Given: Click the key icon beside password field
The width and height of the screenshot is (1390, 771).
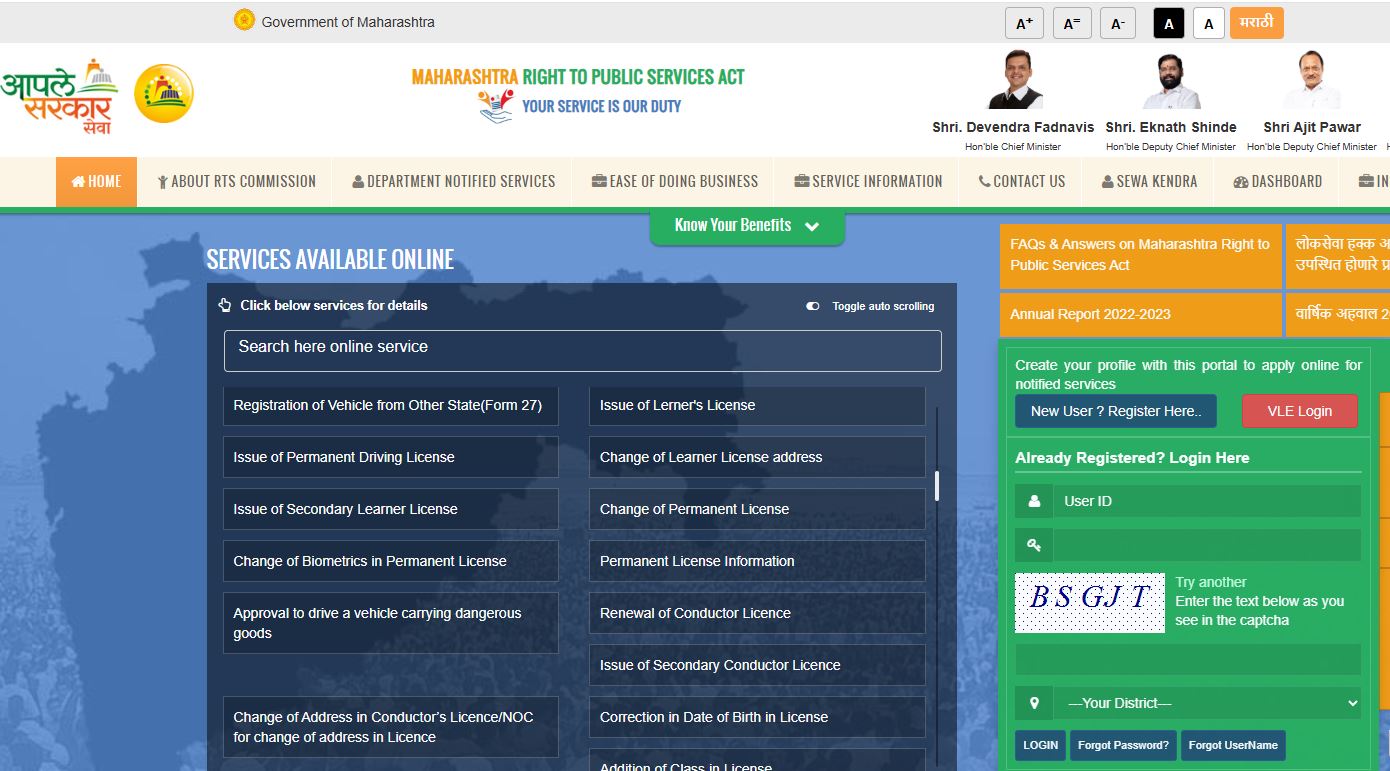Looking at the screenshot, I should click(x=1034, y=545).
